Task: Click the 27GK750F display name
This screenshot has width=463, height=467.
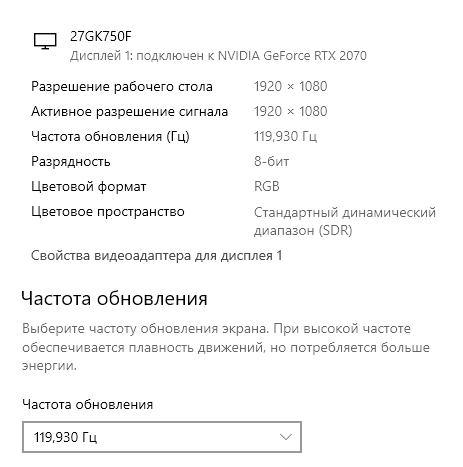Action: point(101,36)
